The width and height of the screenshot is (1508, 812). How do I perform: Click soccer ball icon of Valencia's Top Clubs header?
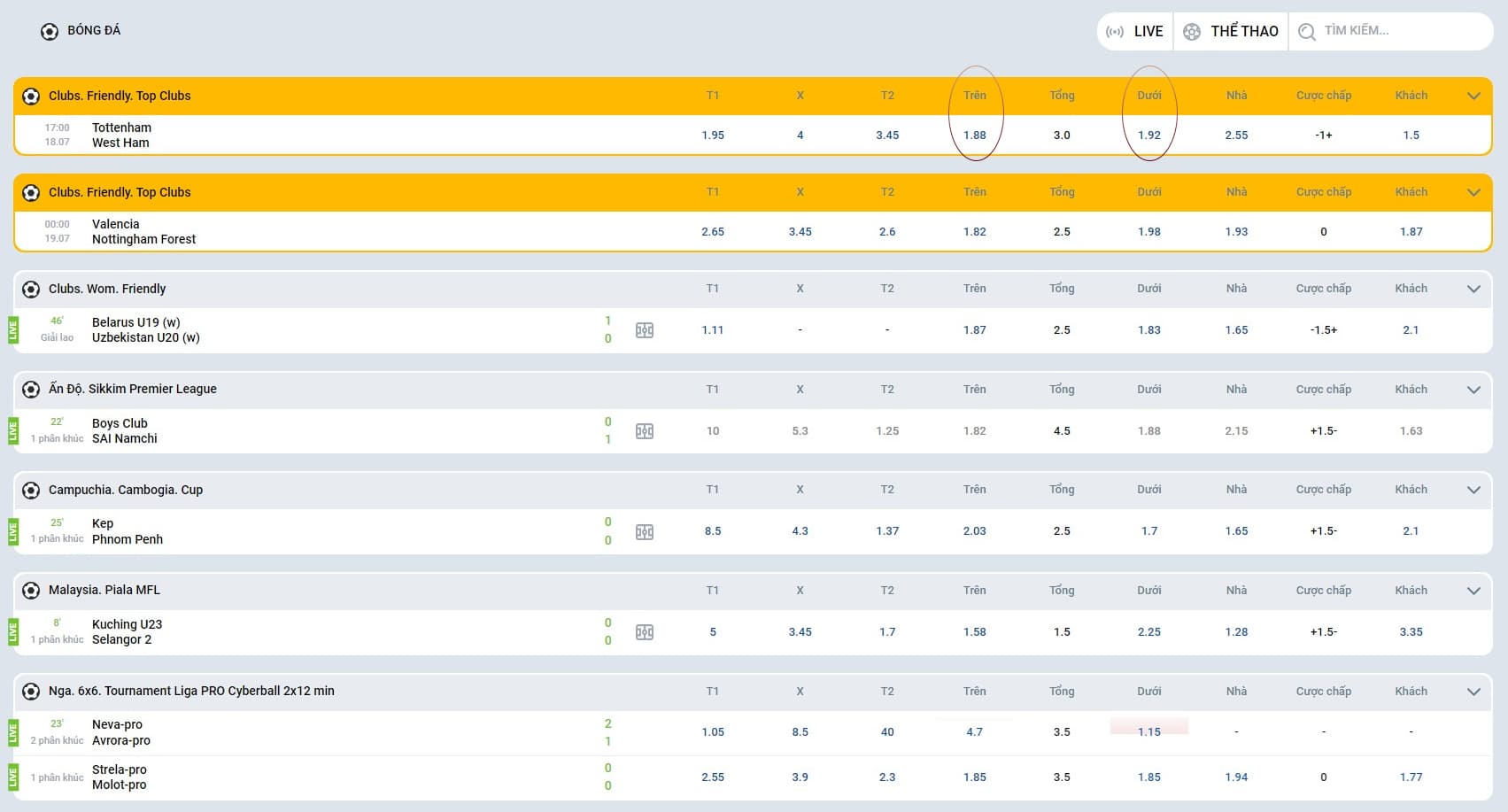[31, 193]
